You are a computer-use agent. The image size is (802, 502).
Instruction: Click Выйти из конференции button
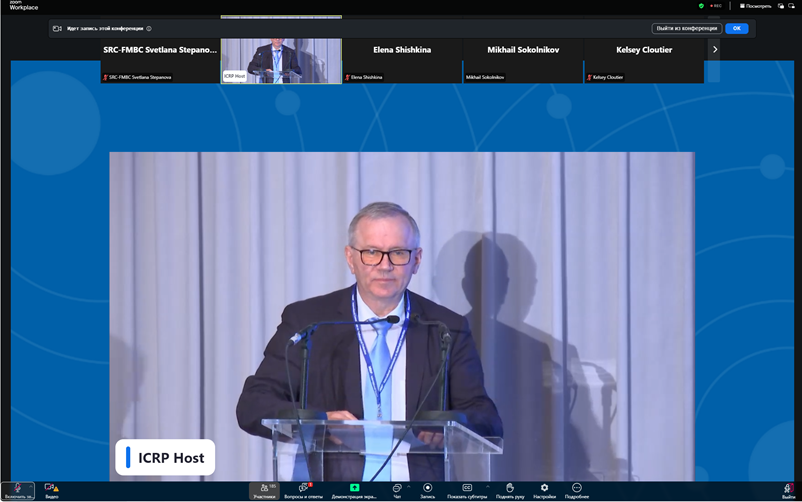point(687,28)
